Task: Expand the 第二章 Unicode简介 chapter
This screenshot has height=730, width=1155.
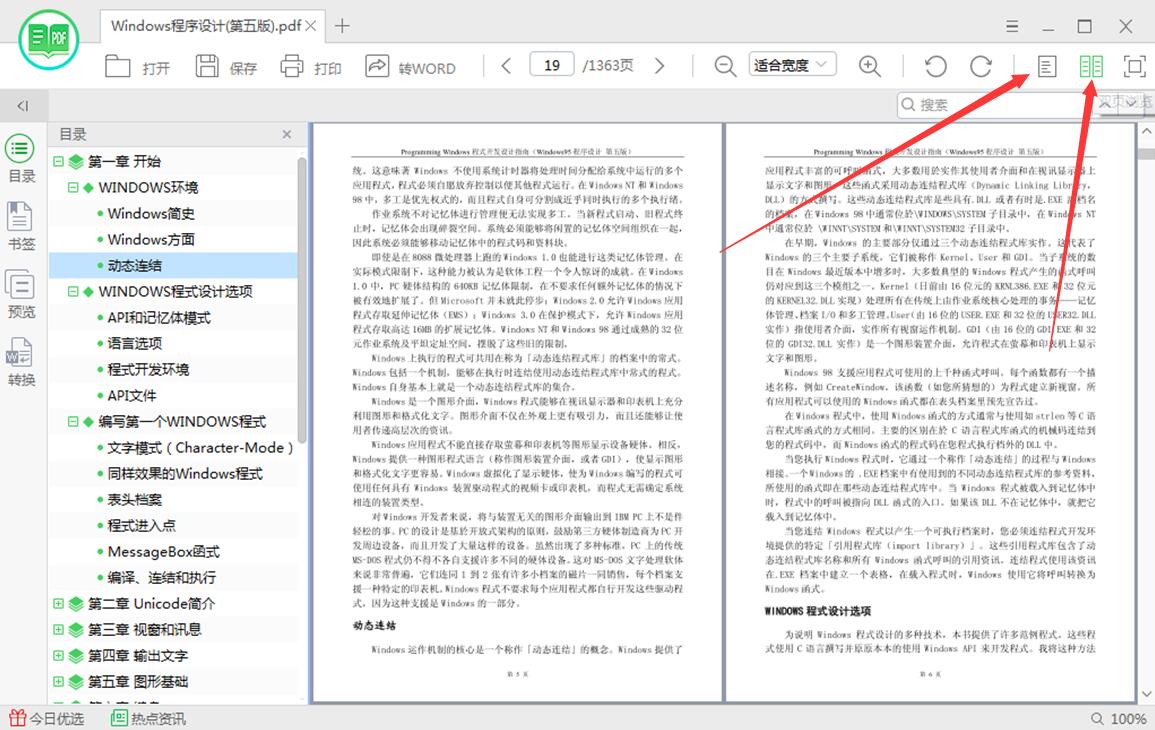Action: coord(58,603)
